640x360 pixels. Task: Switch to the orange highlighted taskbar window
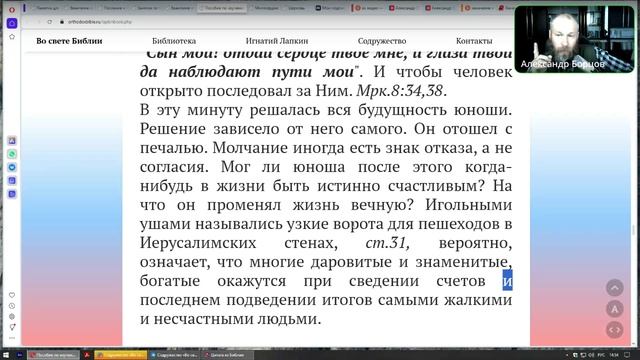coord(121,355)
